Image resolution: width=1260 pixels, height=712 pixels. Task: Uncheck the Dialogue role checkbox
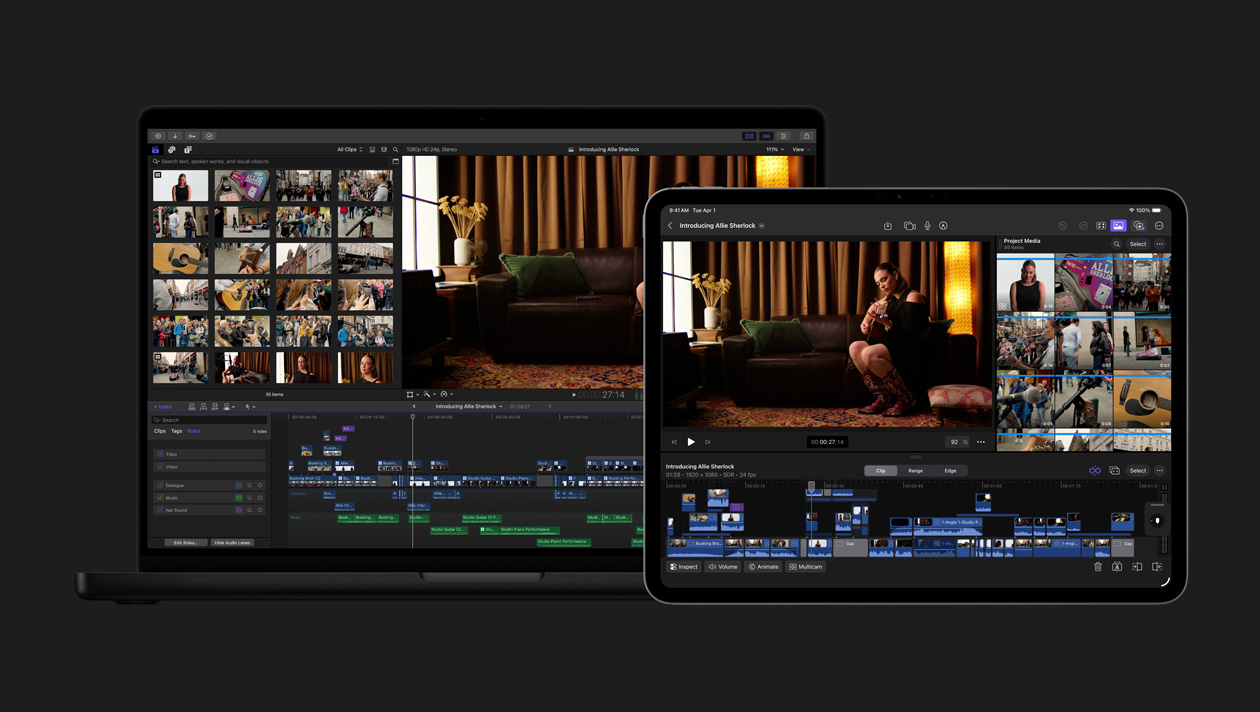click(160, 485)
